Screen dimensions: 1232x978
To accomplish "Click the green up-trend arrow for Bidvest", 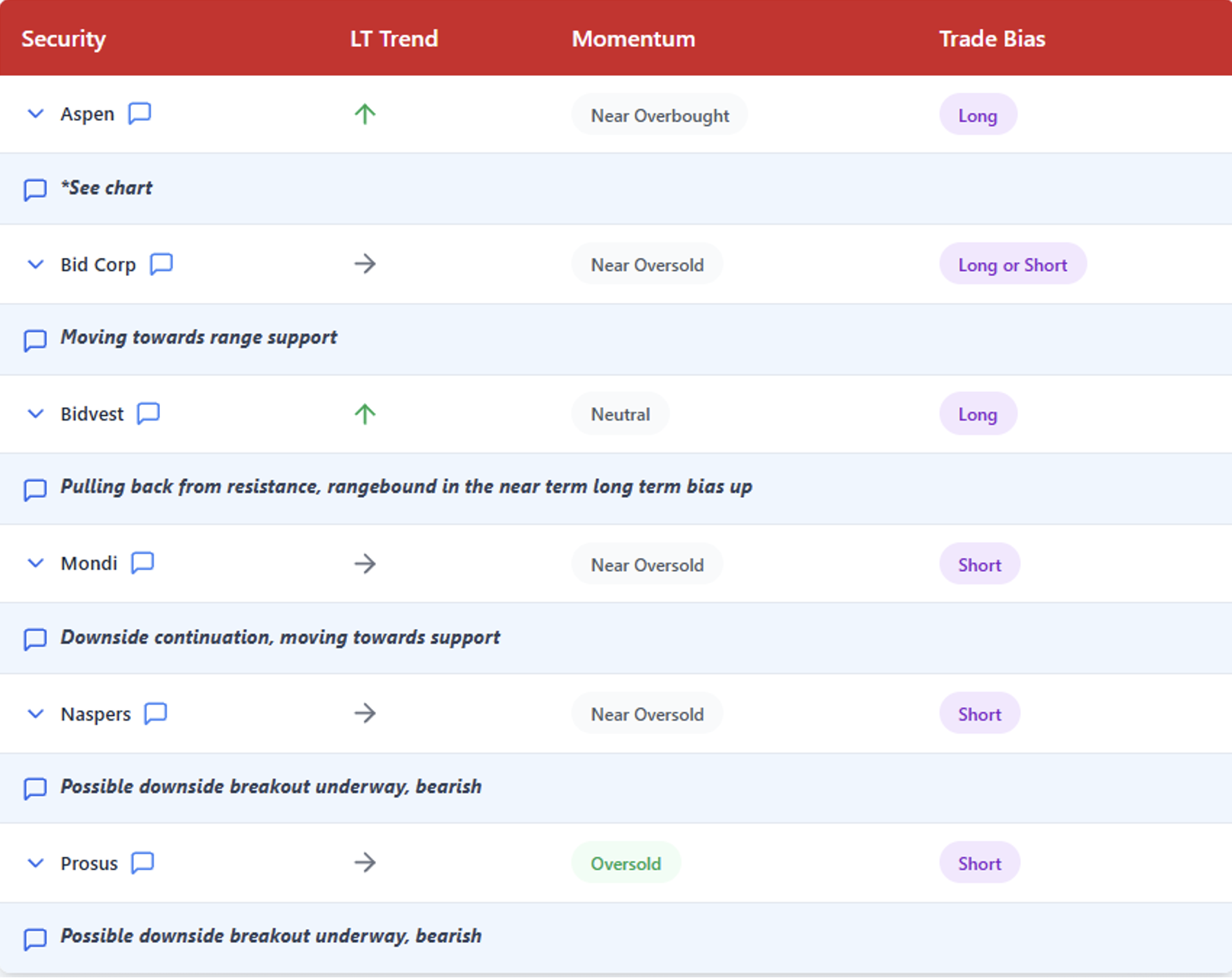I will (365, 414).
